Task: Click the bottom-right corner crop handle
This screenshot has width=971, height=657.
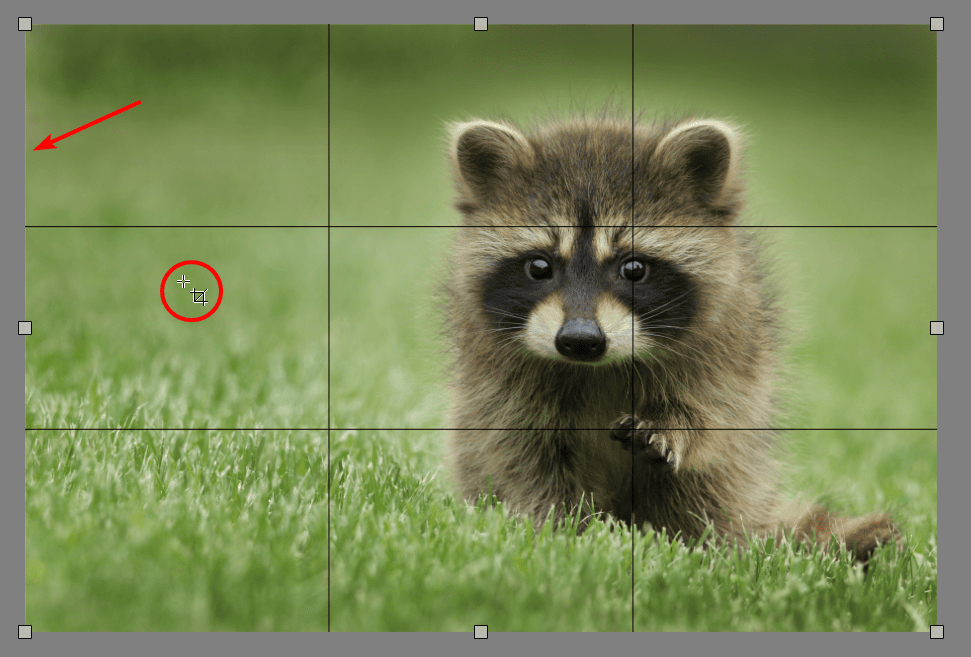Action: [937, 632]
